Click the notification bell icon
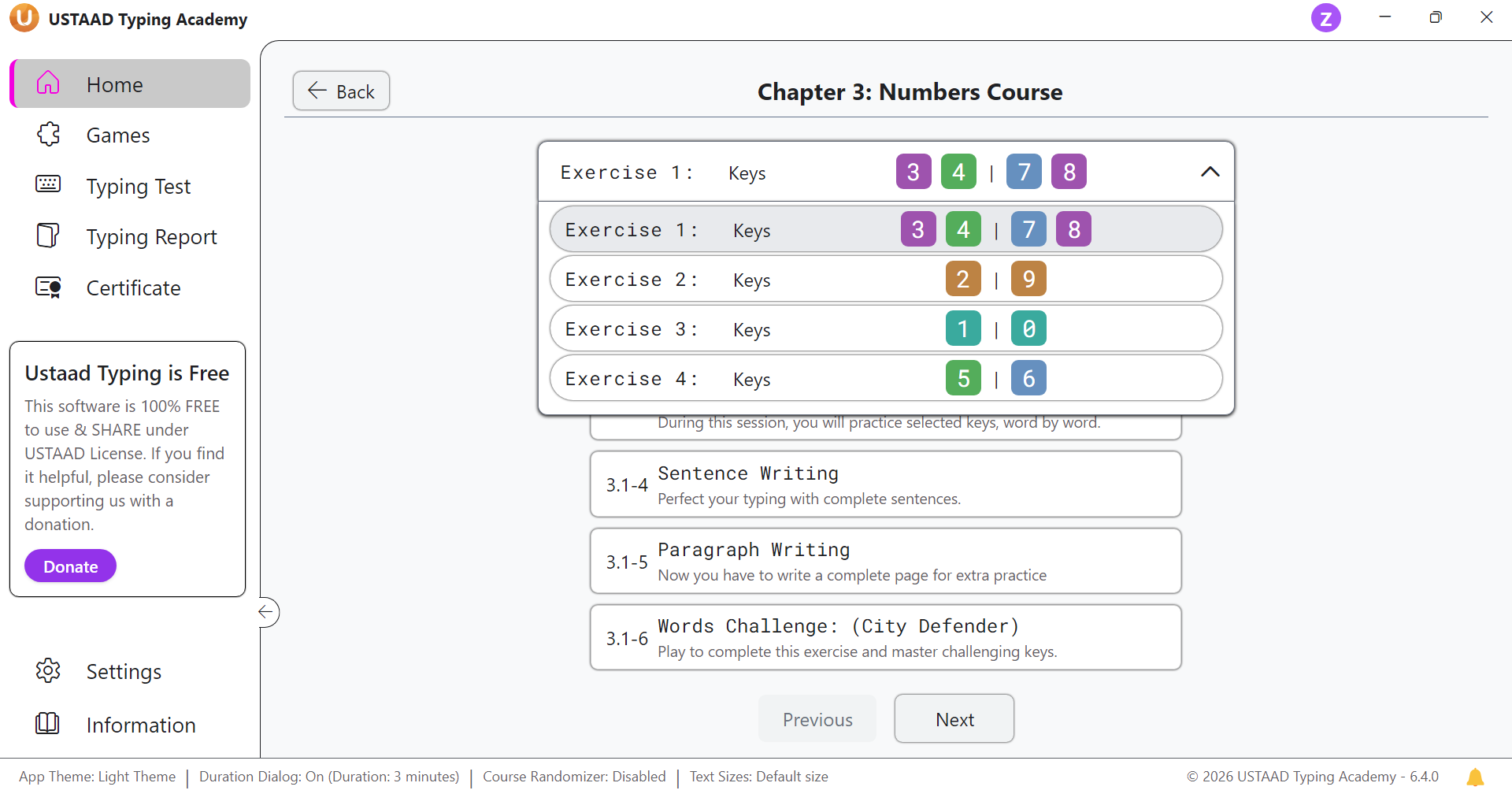1512x794 pixels. pos(1475,777)
